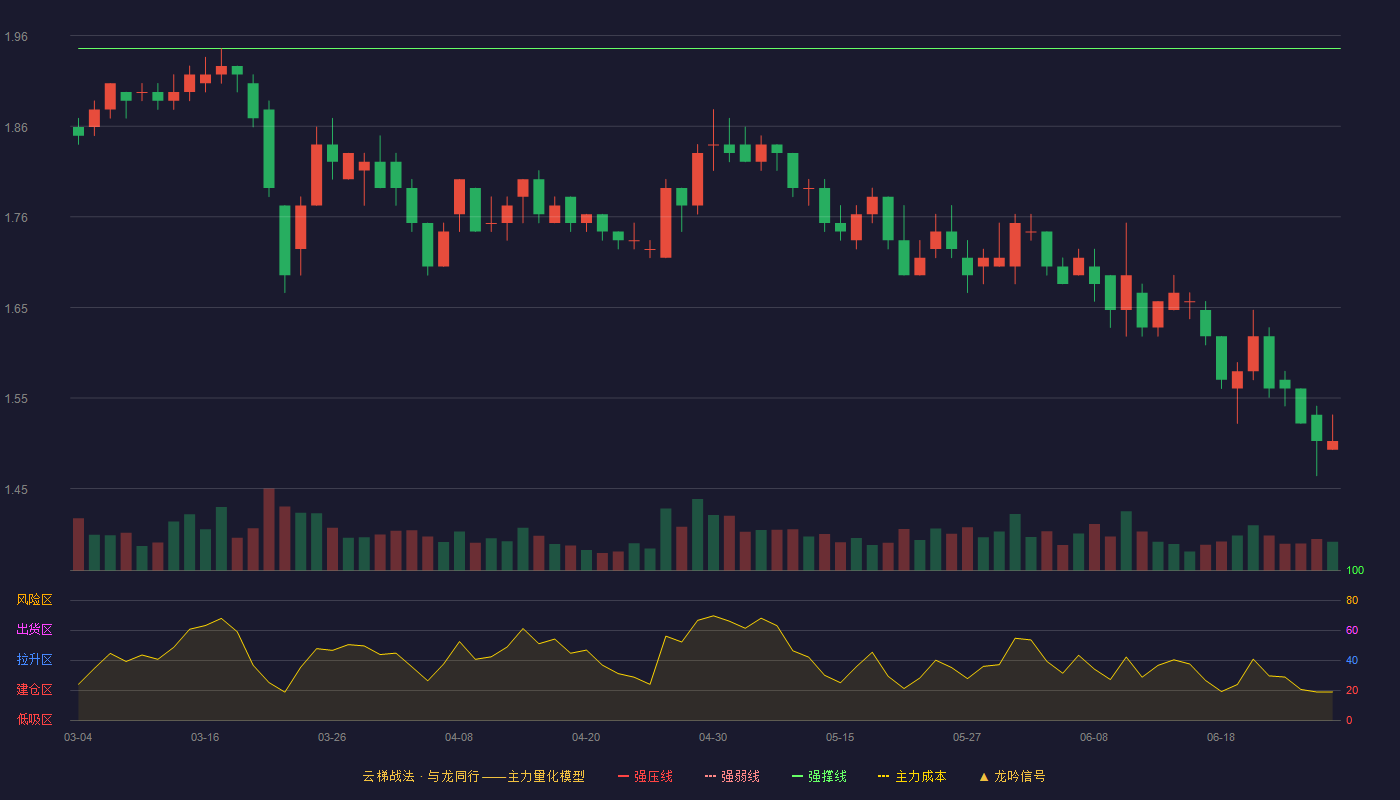Viewport: 1400px width, 800px height.
Task: Click the 03-26 date label
Action: click(x=332, y=737)
